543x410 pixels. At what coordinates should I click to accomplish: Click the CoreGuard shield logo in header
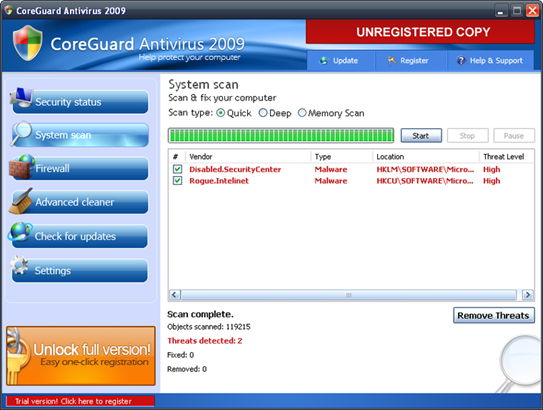[x=28, y=43]
